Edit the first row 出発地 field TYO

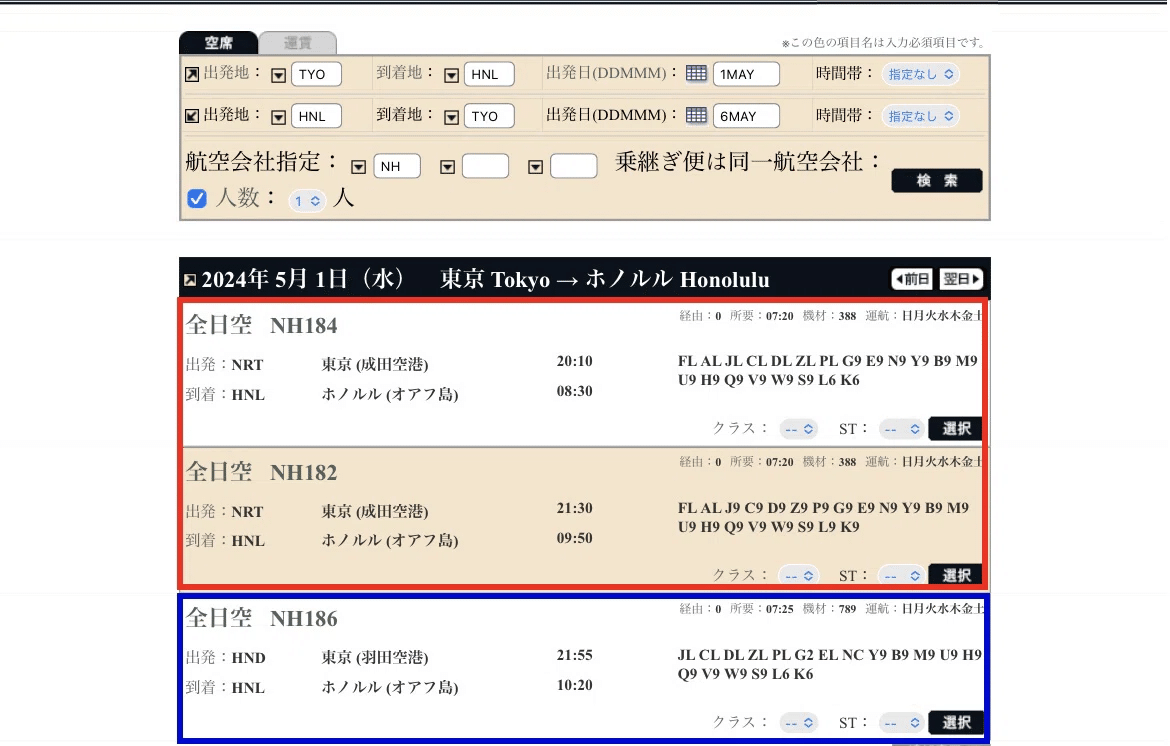316,74
